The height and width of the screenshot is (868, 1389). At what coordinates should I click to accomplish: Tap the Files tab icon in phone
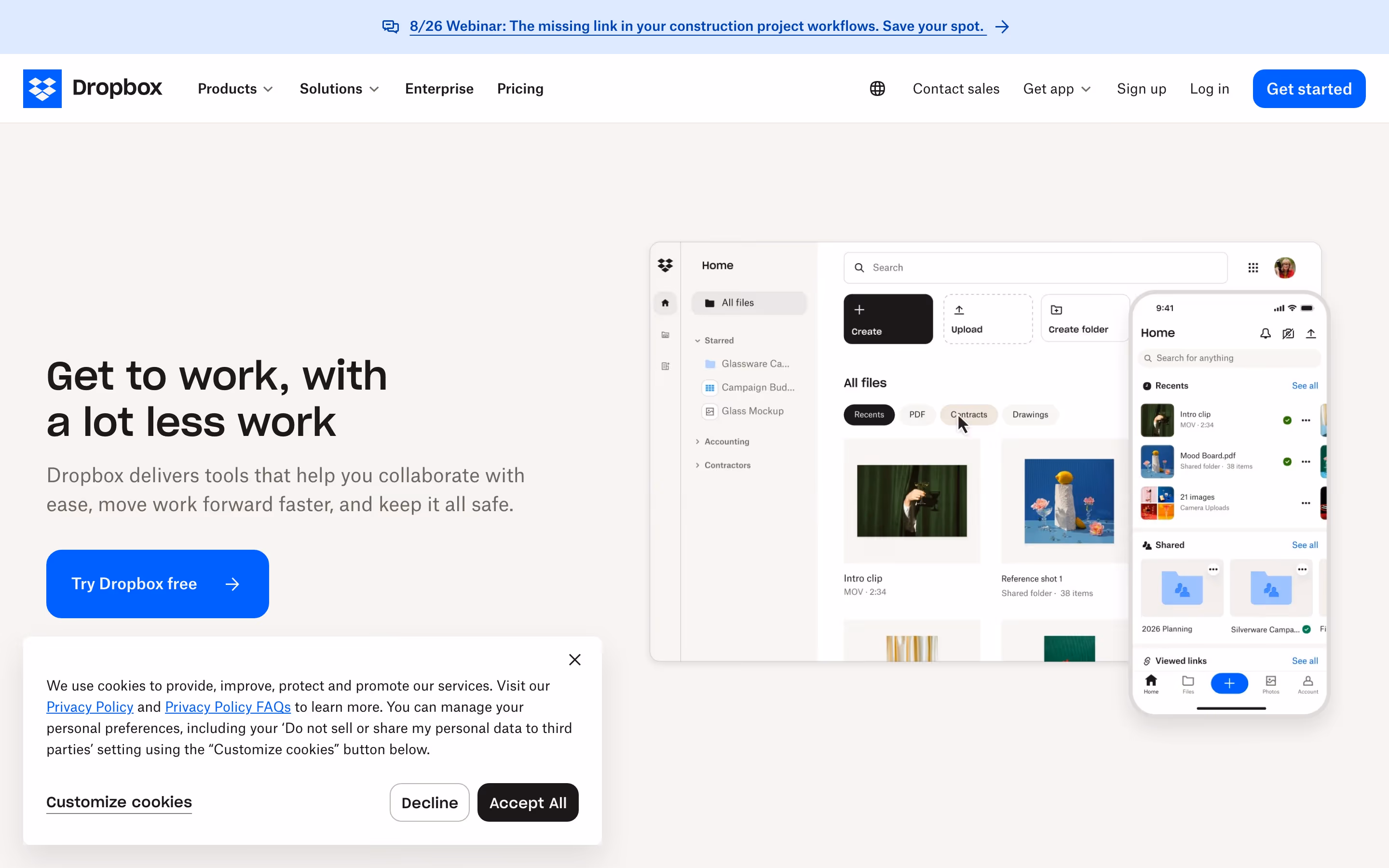tap(1188, 684)
